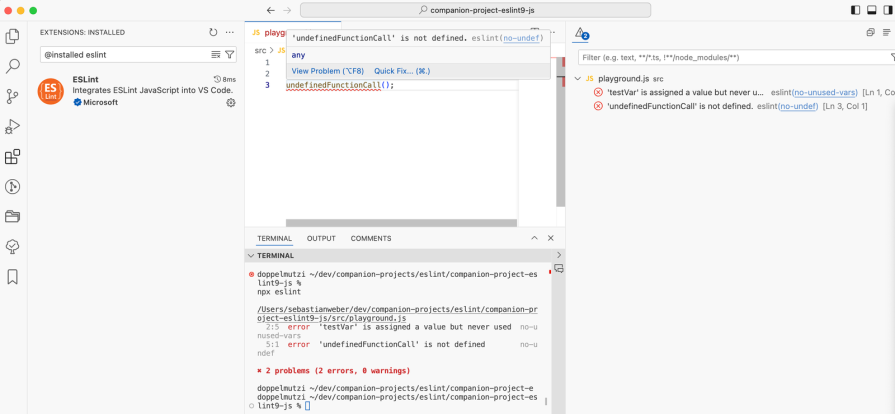895x414 pixels.
Task: Open the Source Control view
Action: coord(13,96)
